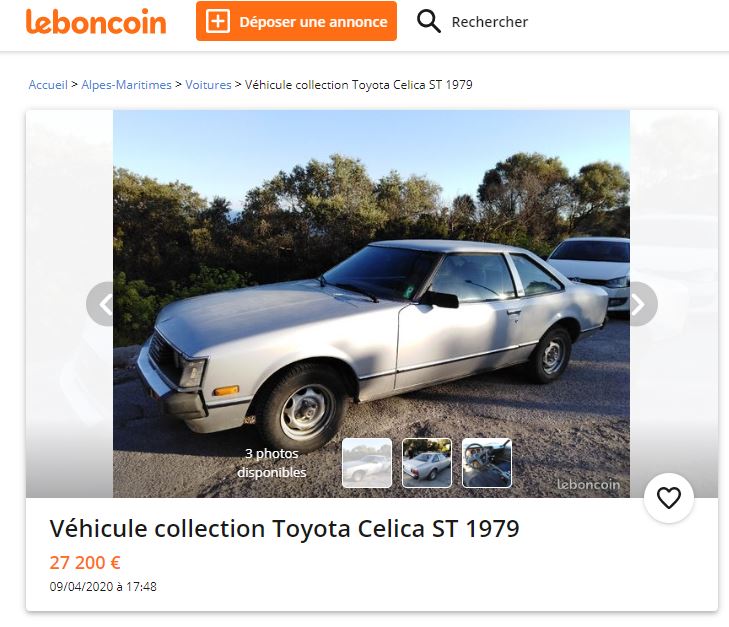
Task: Click the '3 photos disponibles' label
Action: [x=271, y=463]
